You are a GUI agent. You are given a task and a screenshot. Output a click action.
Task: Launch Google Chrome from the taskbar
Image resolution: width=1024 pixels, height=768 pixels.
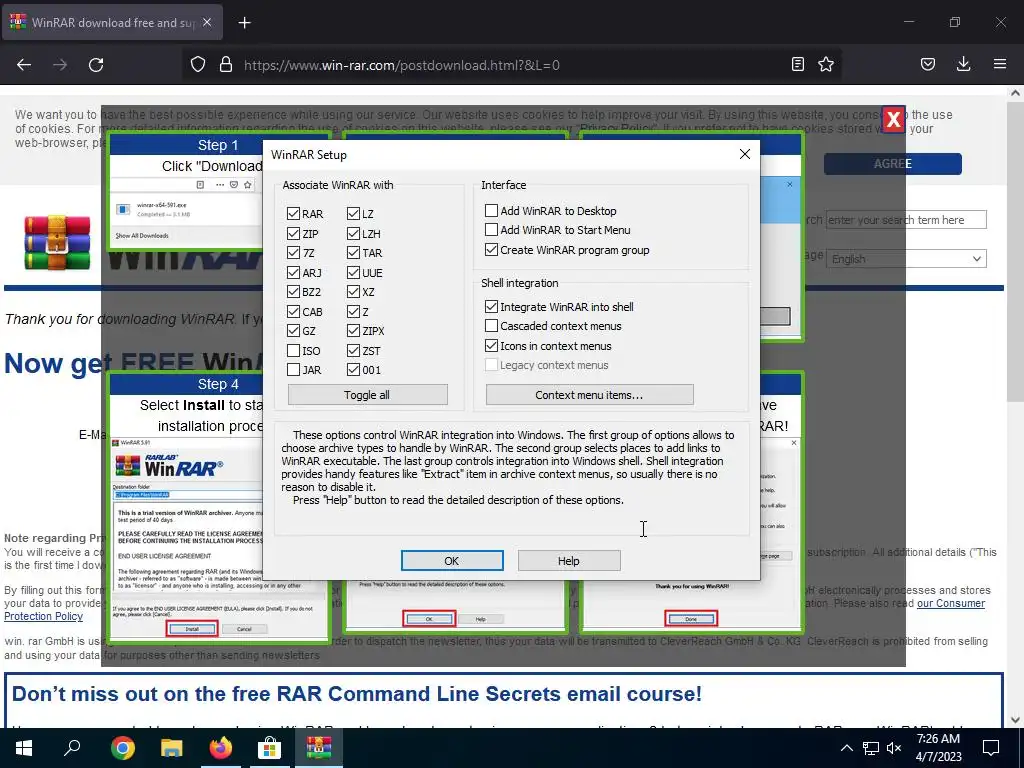click(x=123, y=748)
